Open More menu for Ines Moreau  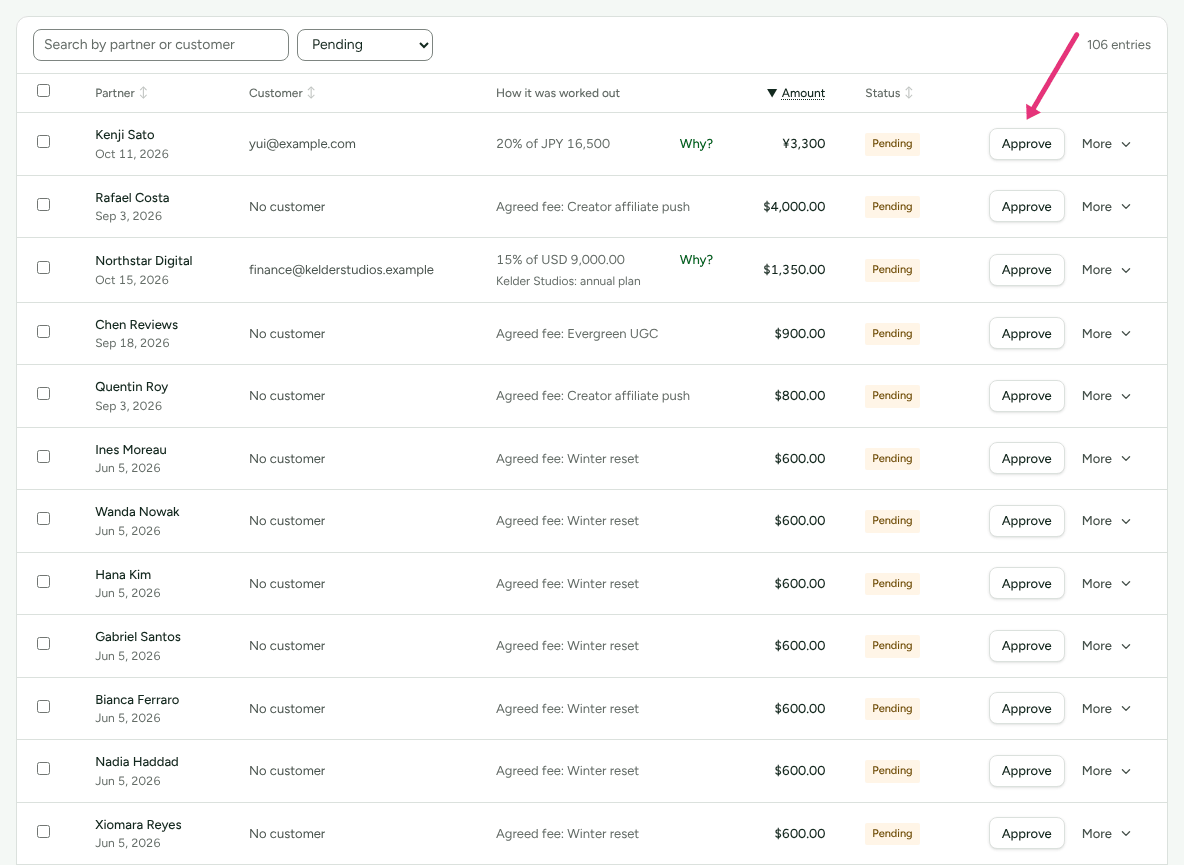point(1105,459)
